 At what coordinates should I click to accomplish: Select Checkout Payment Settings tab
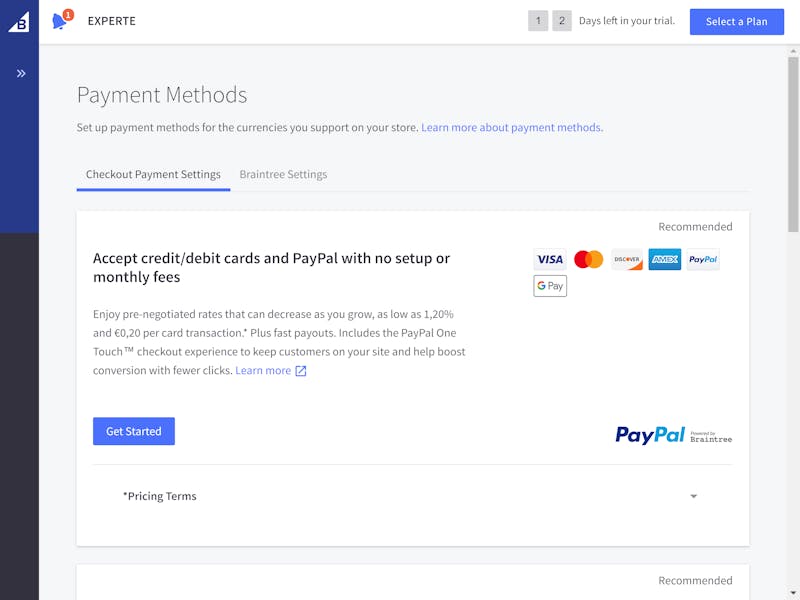click(153, 174)
